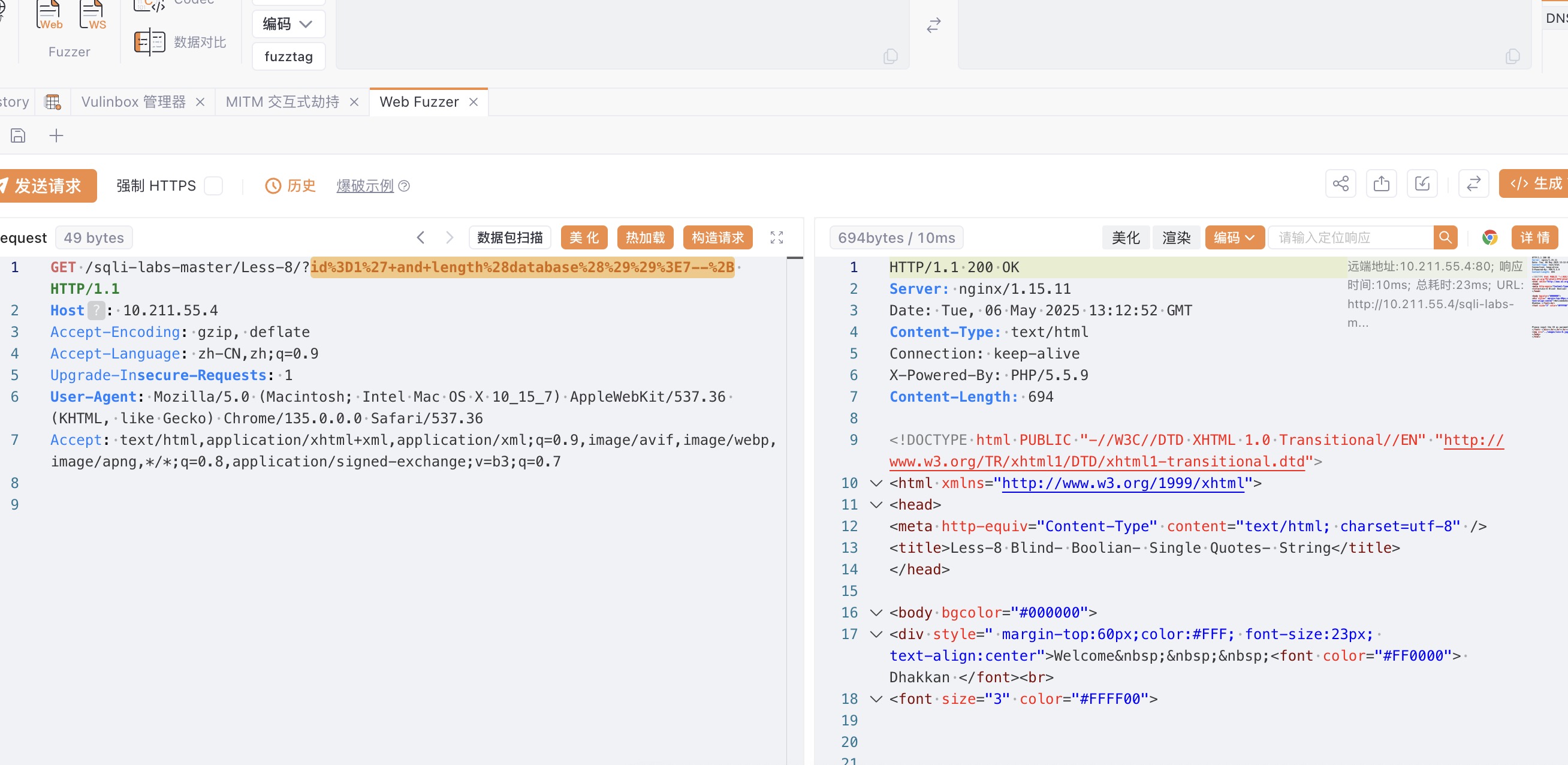The height and width of the screenshot is (765, 1568).
Task: Click the save icon below tabs
Action: coord(18,135)
